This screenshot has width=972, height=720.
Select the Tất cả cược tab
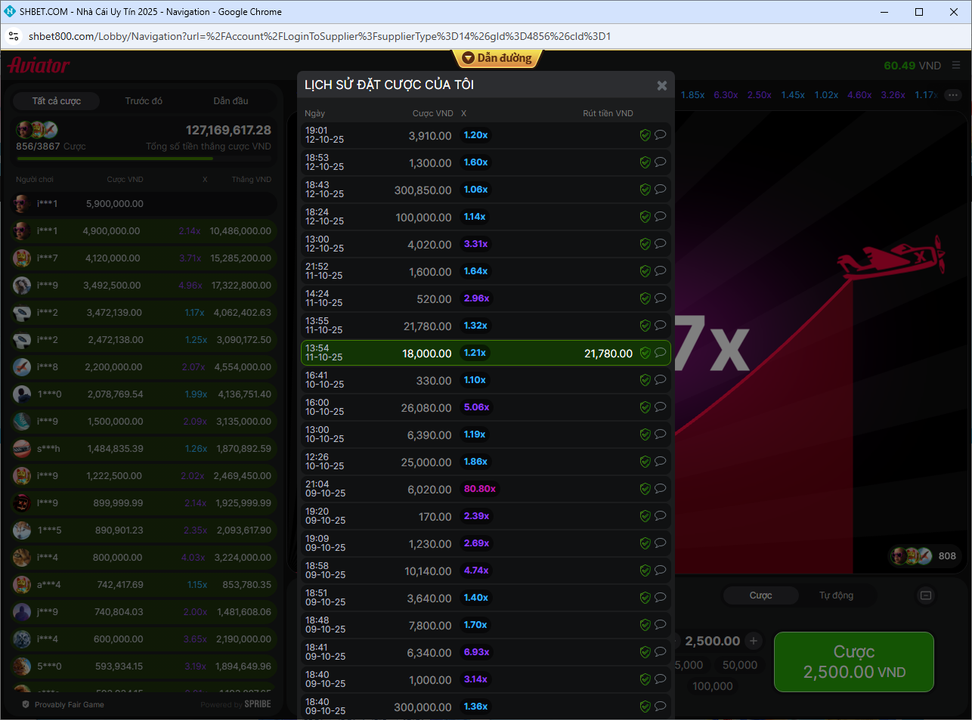point(56,101)
